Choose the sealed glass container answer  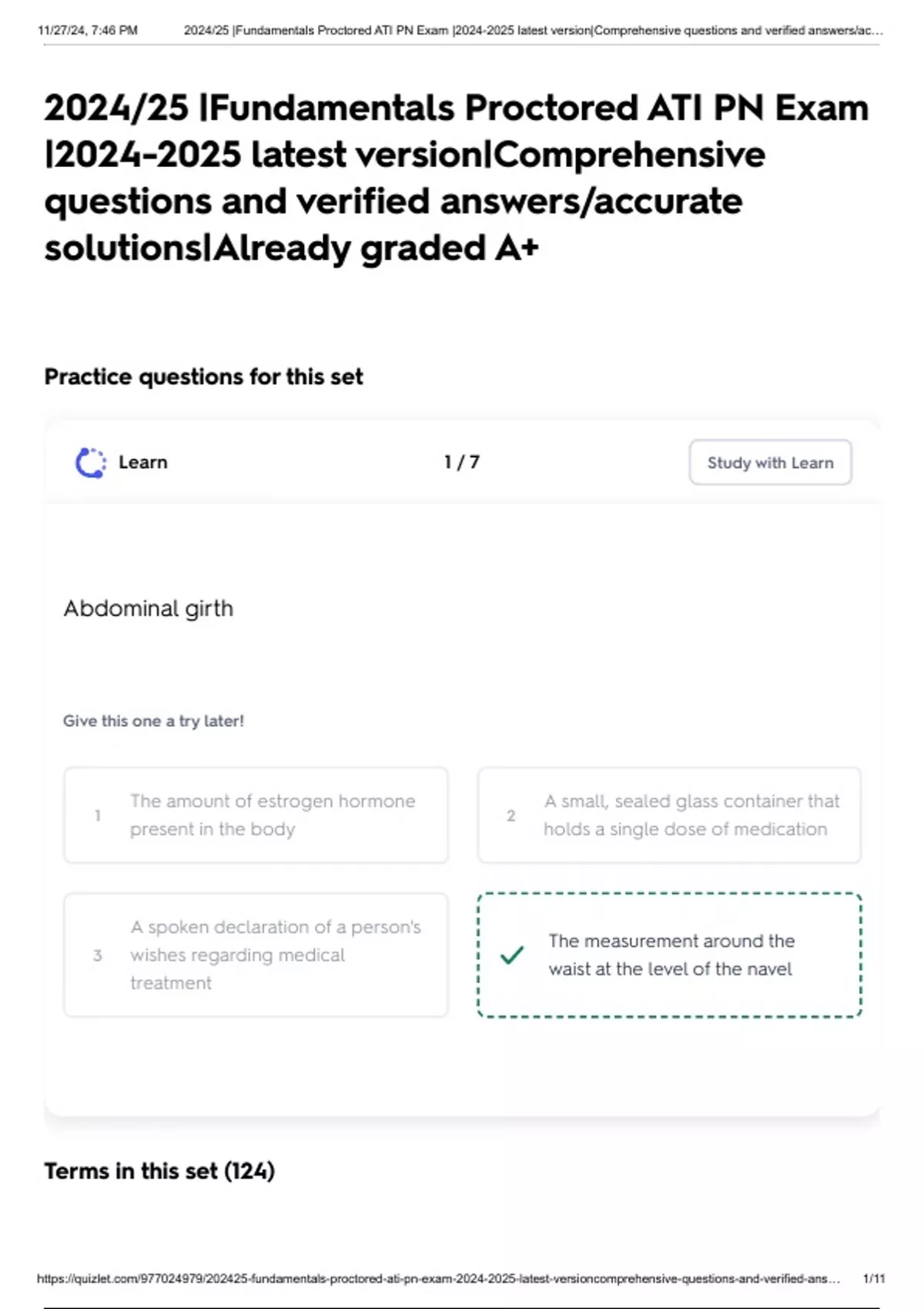click(x=691, y=815)
